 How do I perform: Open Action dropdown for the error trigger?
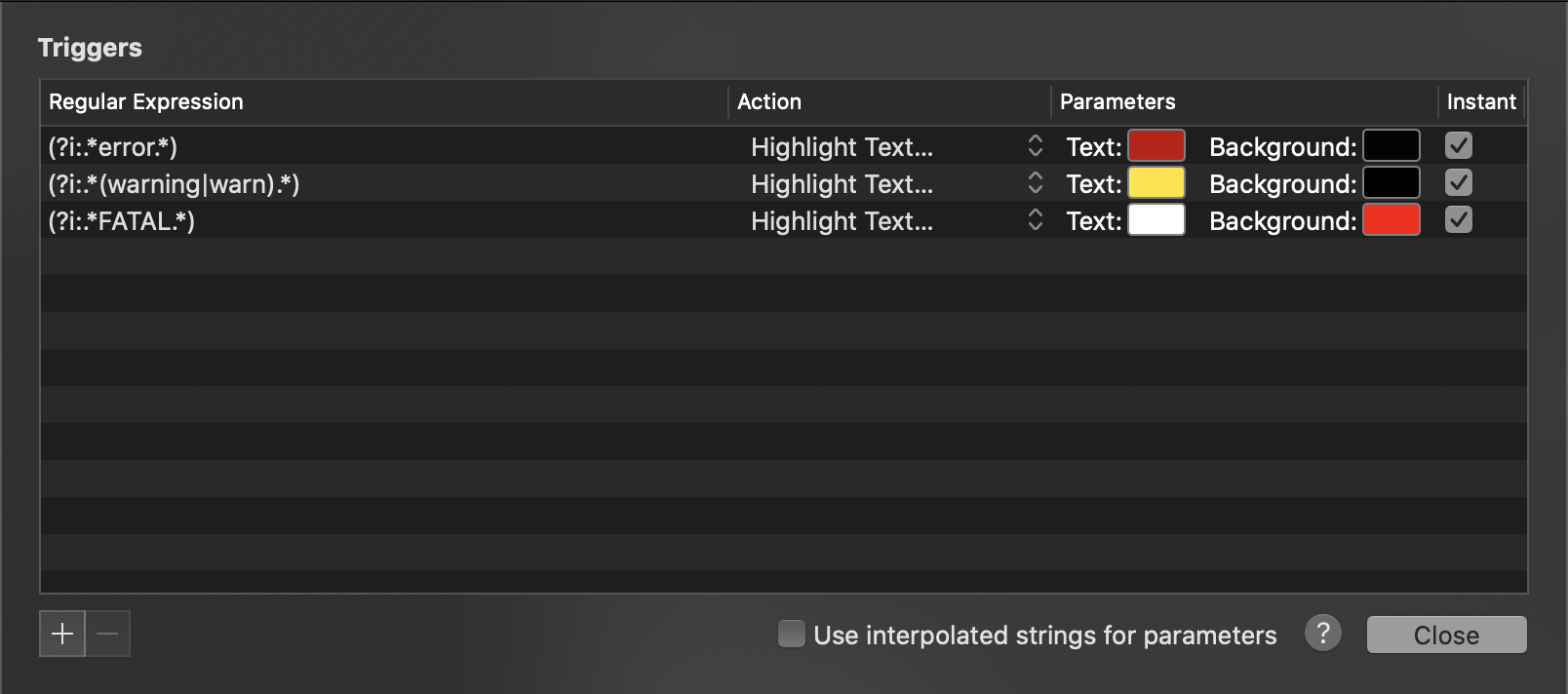click(892, 147)
